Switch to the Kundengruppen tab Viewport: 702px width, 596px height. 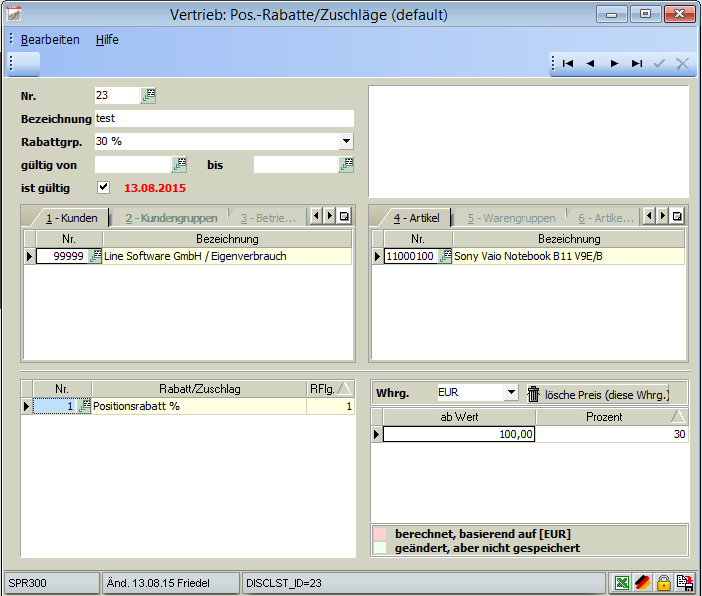(167, 217)
